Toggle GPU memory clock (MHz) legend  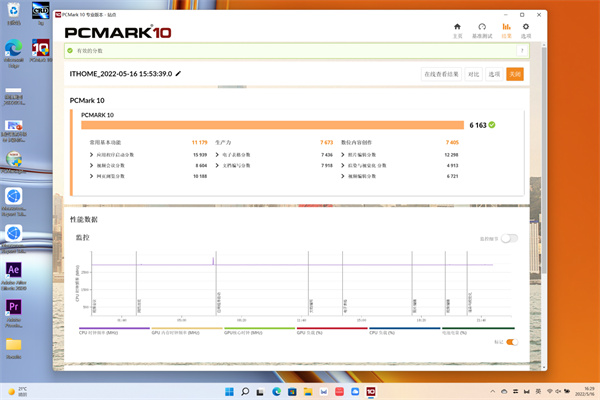click(x=187, y=331)
